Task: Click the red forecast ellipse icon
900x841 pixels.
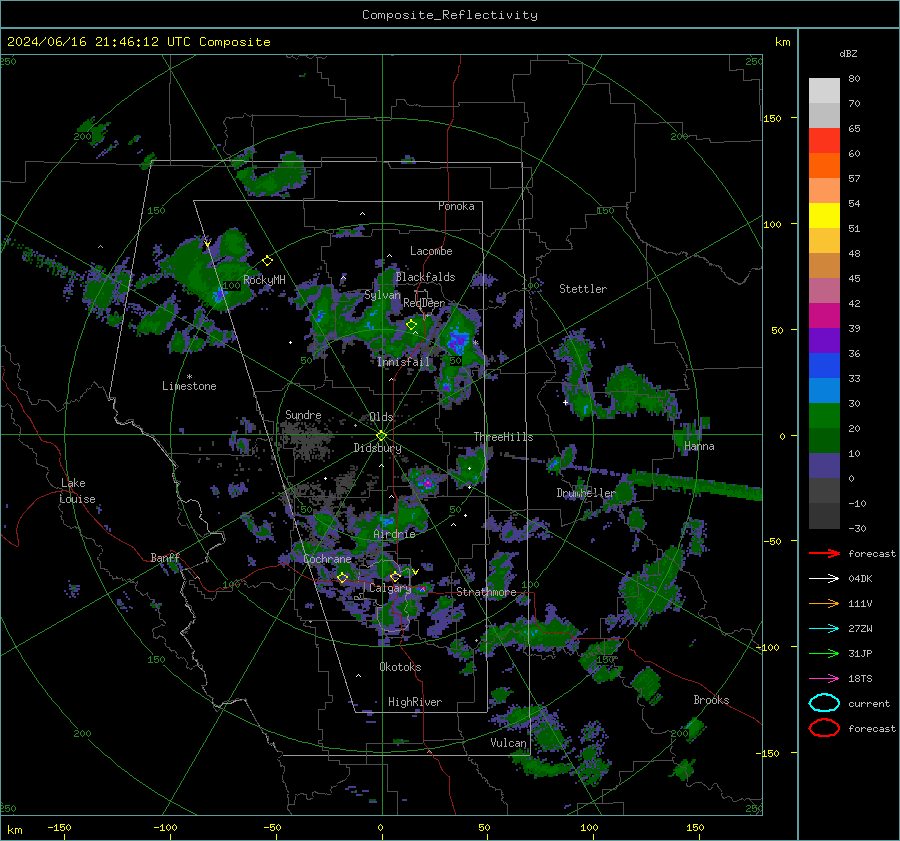Action: tap(824, 728)
